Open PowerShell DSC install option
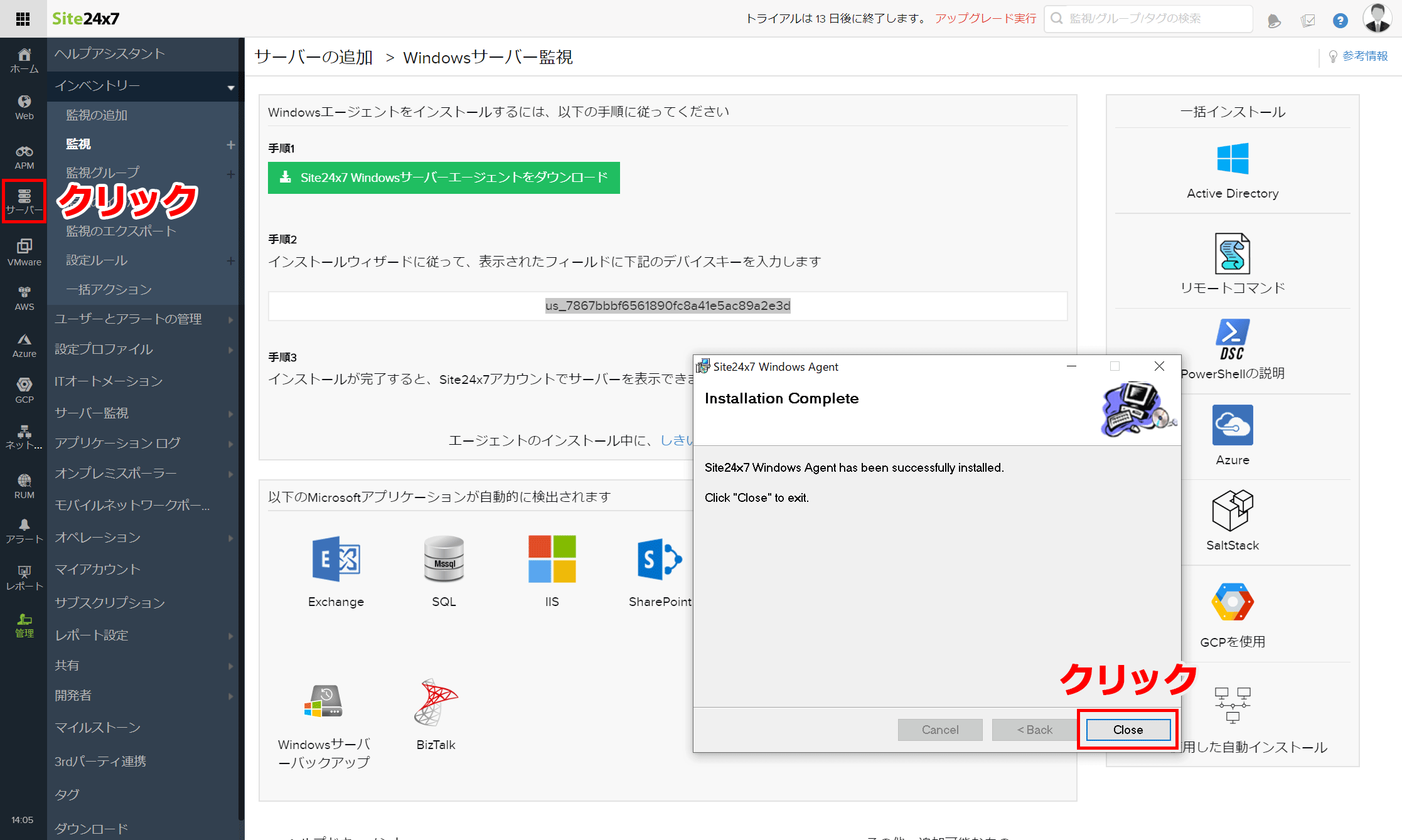Image resolution: width=1402 pixels, height=840 pixels. (x=1233, y=349)
